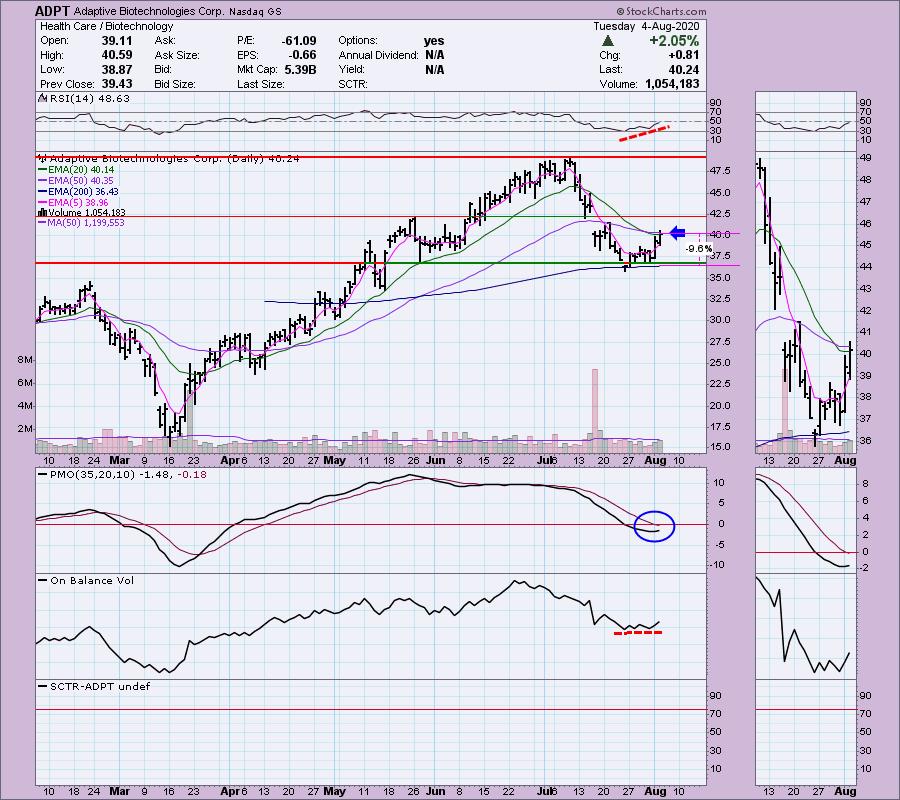Viewport: 900px width, 800px height.
Task: Click the Low price 38.87
Action: (117, 69)
